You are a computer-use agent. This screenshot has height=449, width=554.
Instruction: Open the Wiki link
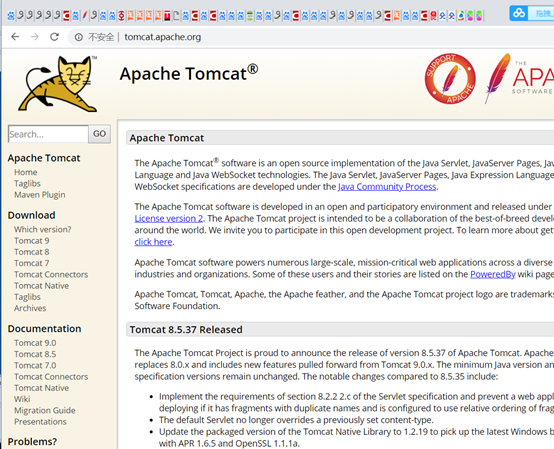click(22, 399)
